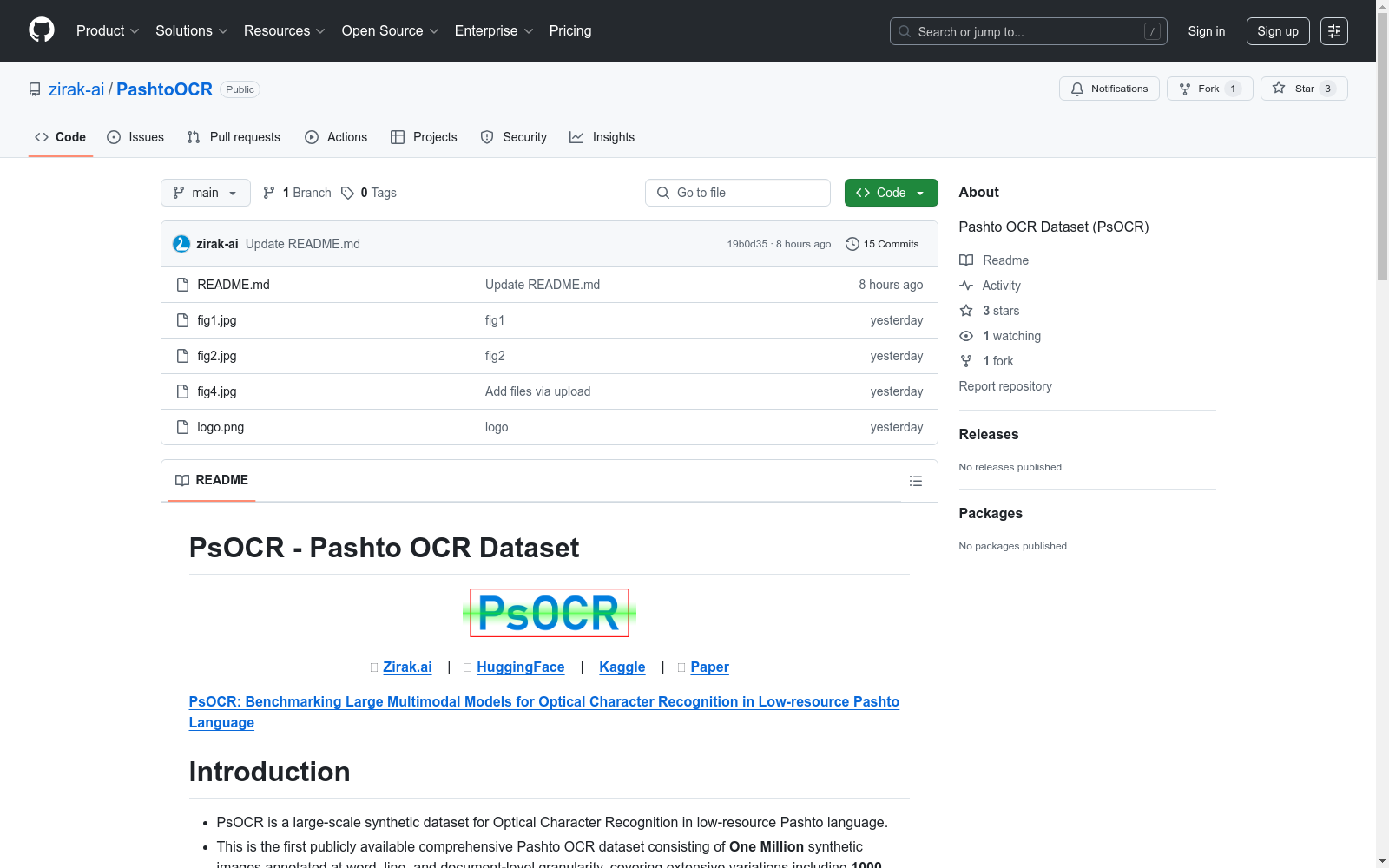Switch to the Issues tab
This screenshot has height=868, width=1389.
[x=135, y=137]
